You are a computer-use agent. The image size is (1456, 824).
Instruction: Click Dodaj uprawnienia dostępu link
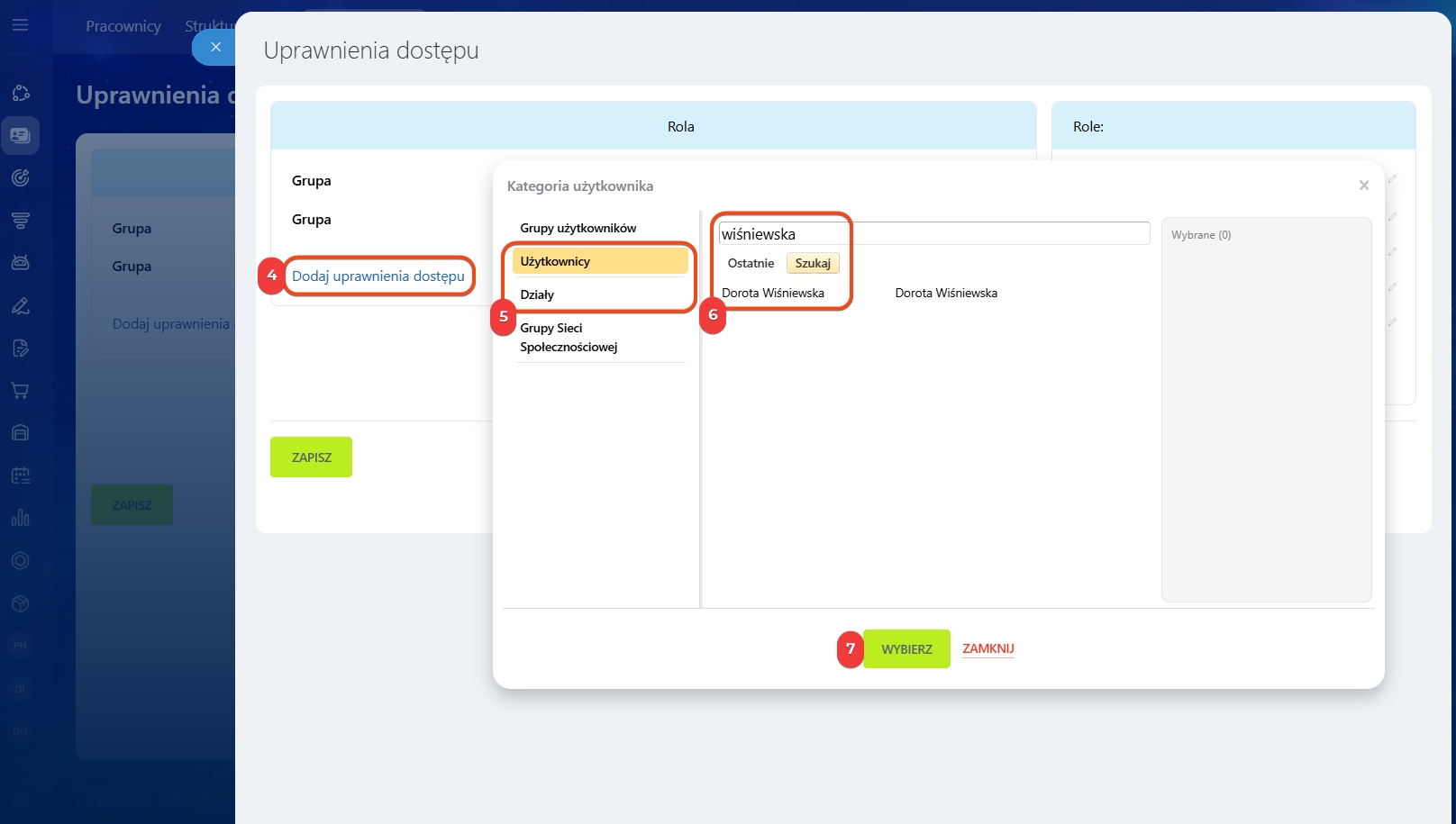tap(378, 276)
